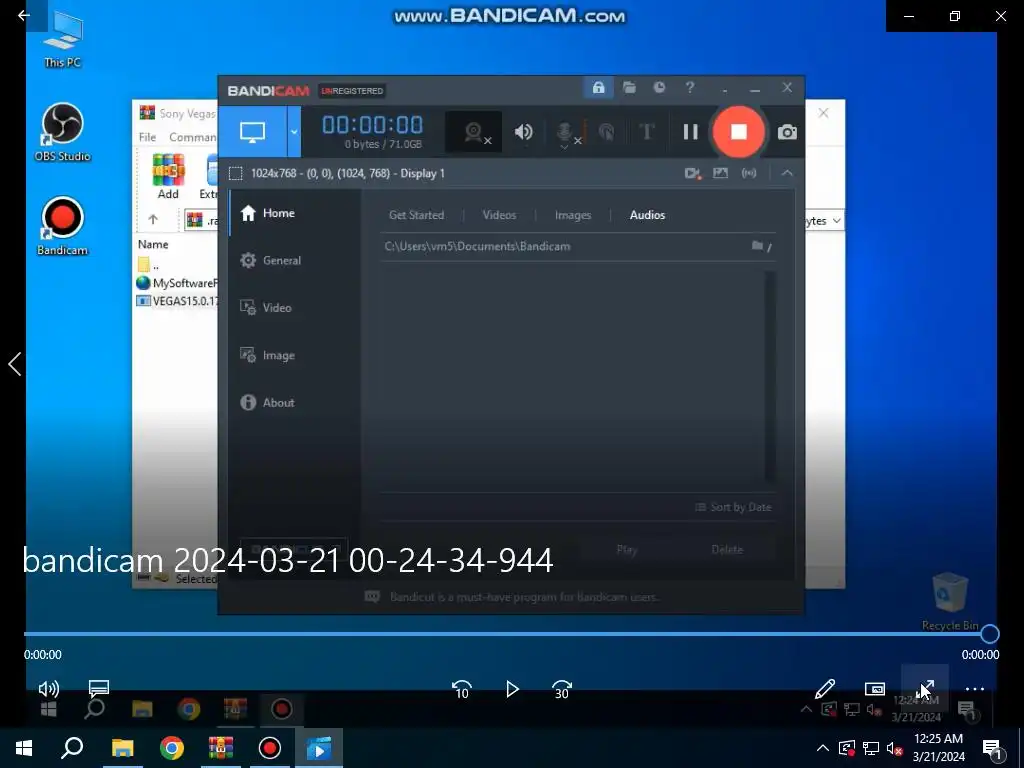Select MySoftwareF entry in WinRAR list
The width and height of the screenshot is (1024, 768).
coord(177,283)
